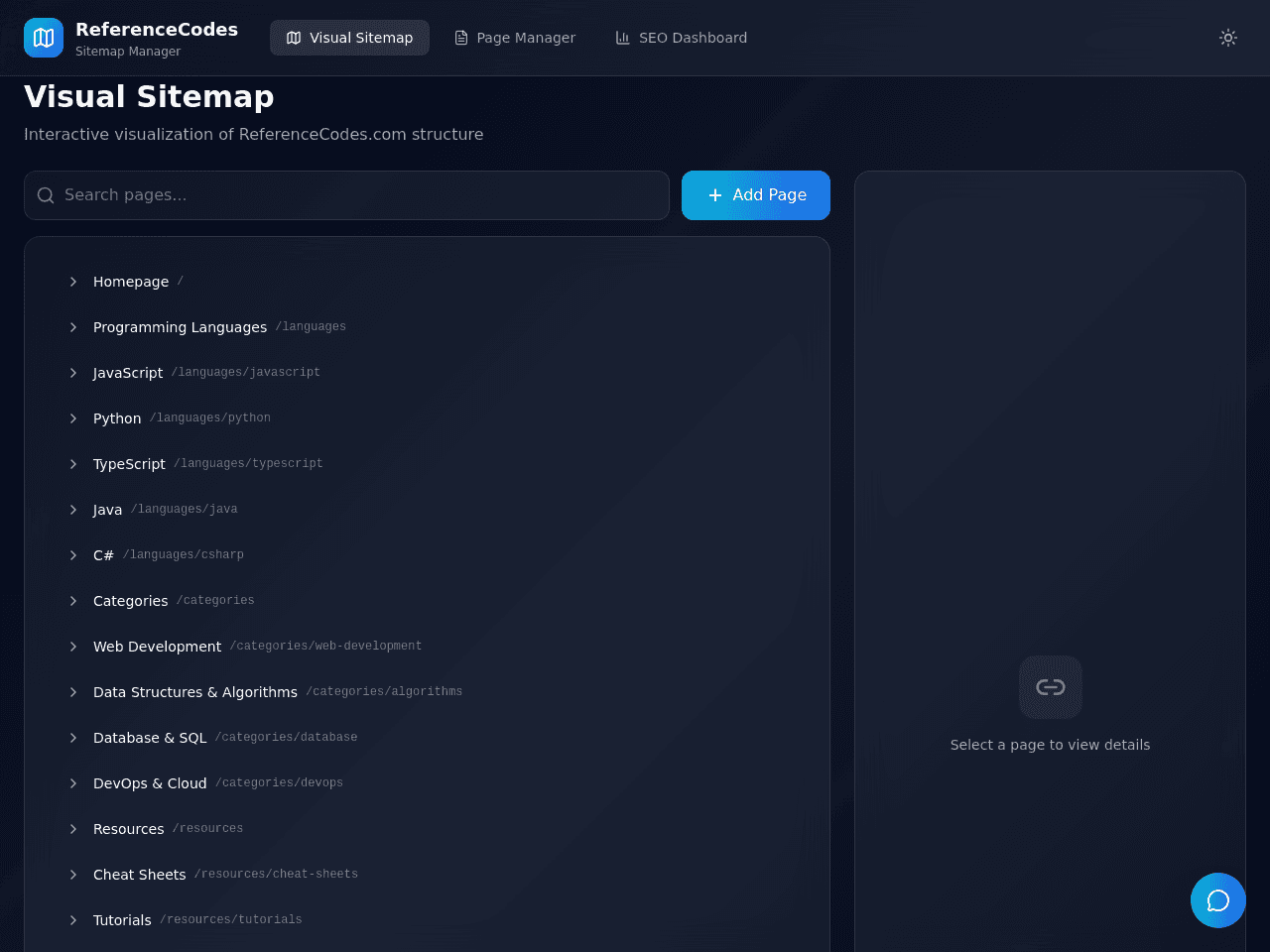The image size is (1270, 952).
Task: Click the /resources/tutorials path text
Action: pyautogui.click(x=231, y=919)
